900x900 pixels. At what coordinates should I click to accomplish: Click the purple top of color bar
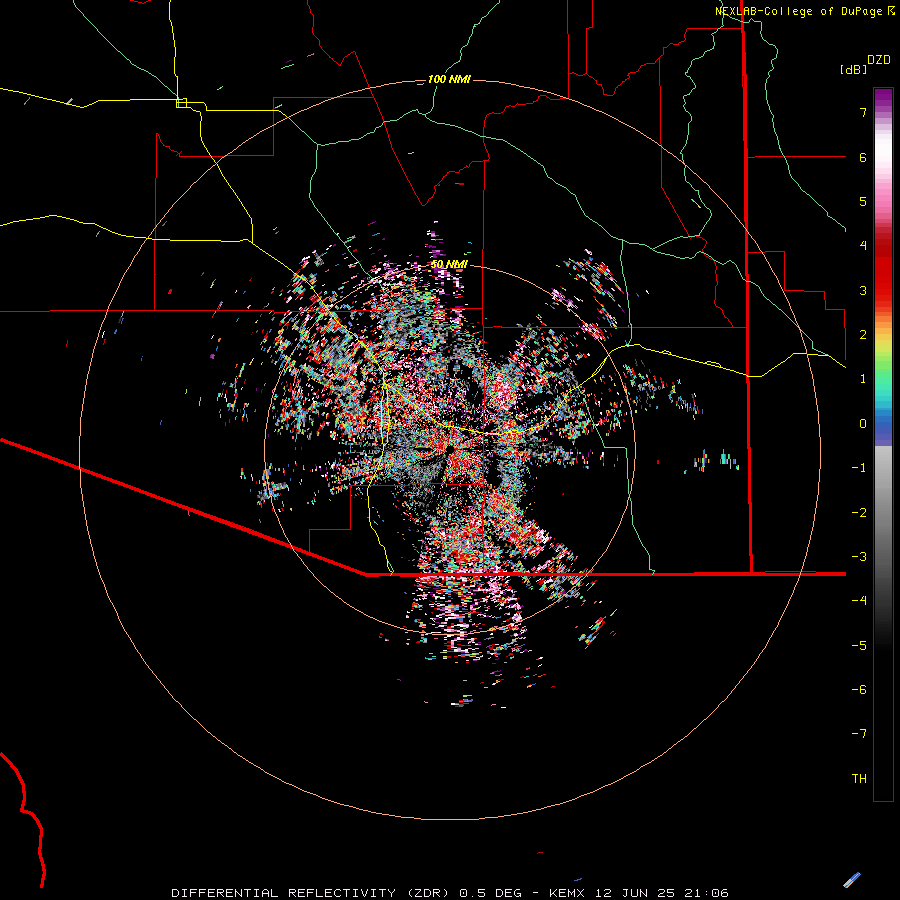click(x=883, y=98)
